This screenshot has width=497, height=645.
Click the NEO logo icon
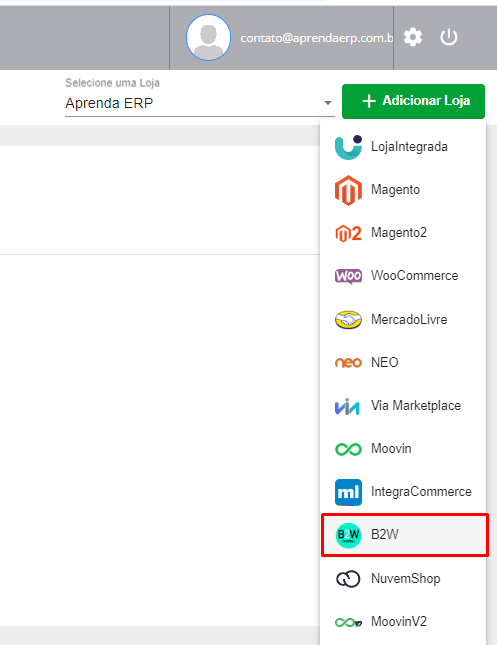[x=348, y=362]
